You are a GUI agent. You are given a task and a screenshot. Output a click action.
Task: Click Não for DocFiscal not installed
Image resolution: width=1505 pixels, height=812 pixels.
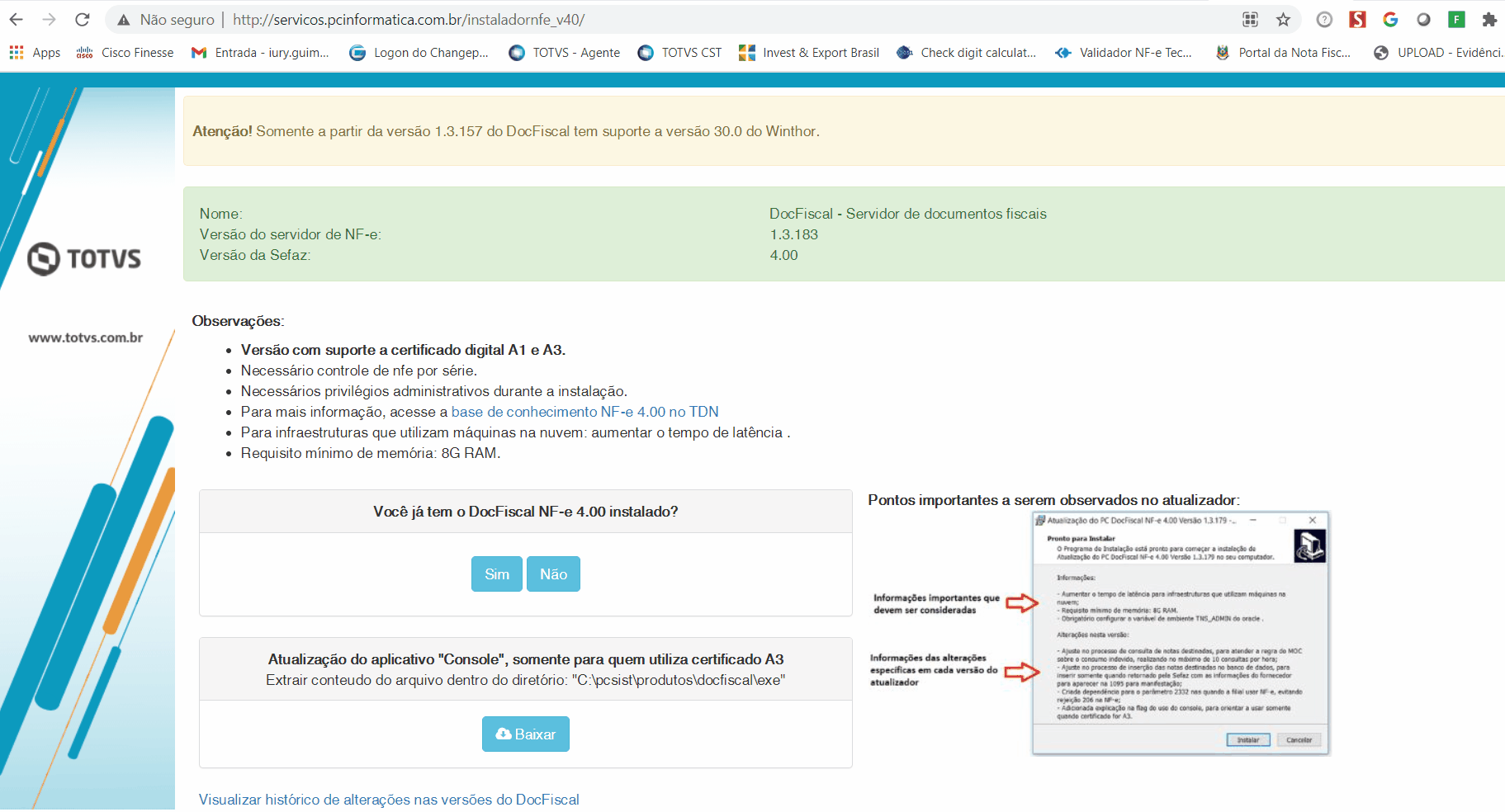(553, 574)
